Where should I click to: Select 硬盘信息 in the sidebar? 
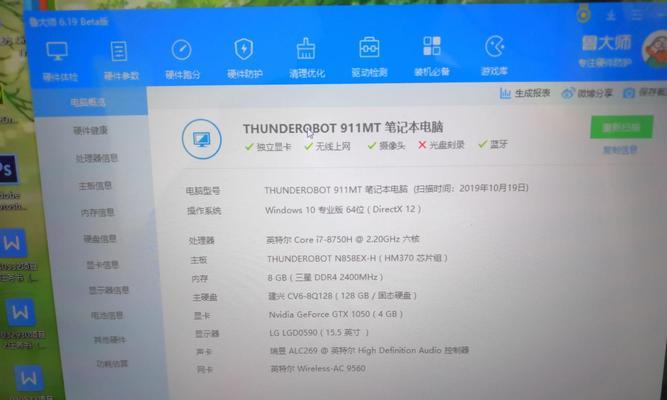click(x=100, y=239)
